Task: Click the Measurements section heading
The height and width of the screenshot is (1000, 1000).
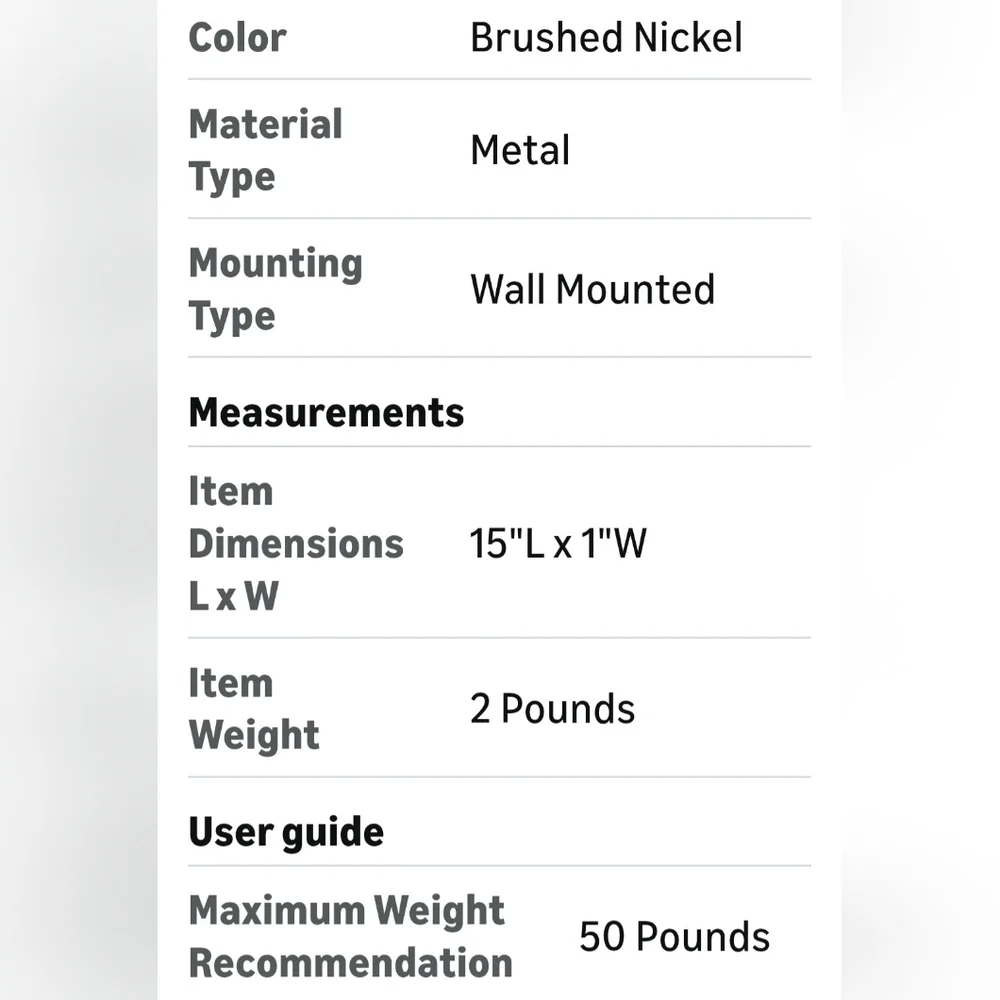Action: pyautogui.click(x=327, y=413)
